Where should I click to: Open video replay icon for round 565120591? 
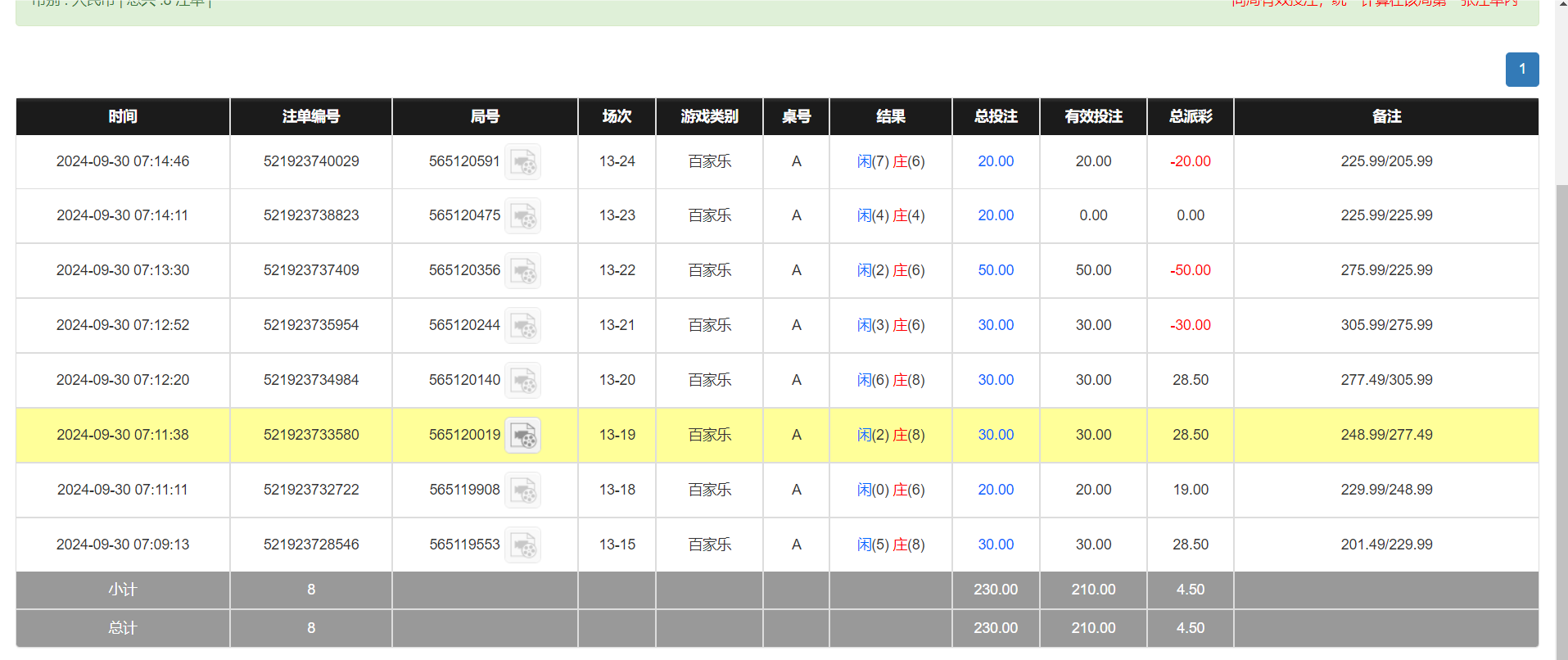tap(522, 162)
